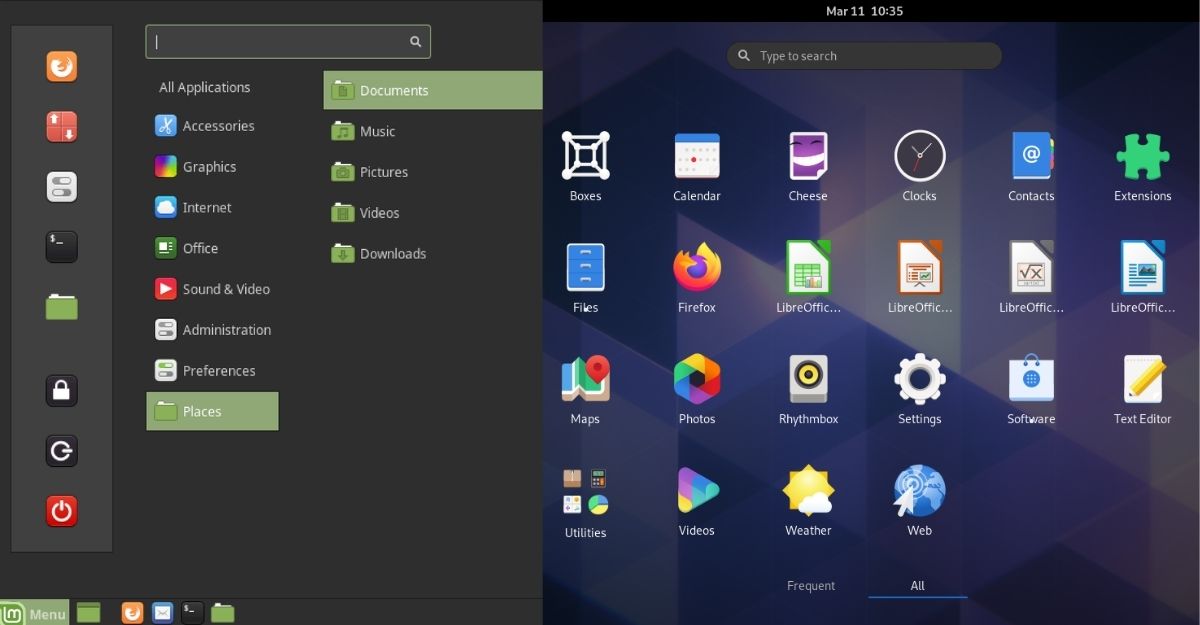Launch Rhythmbox music player

click(x=808, y=390)
